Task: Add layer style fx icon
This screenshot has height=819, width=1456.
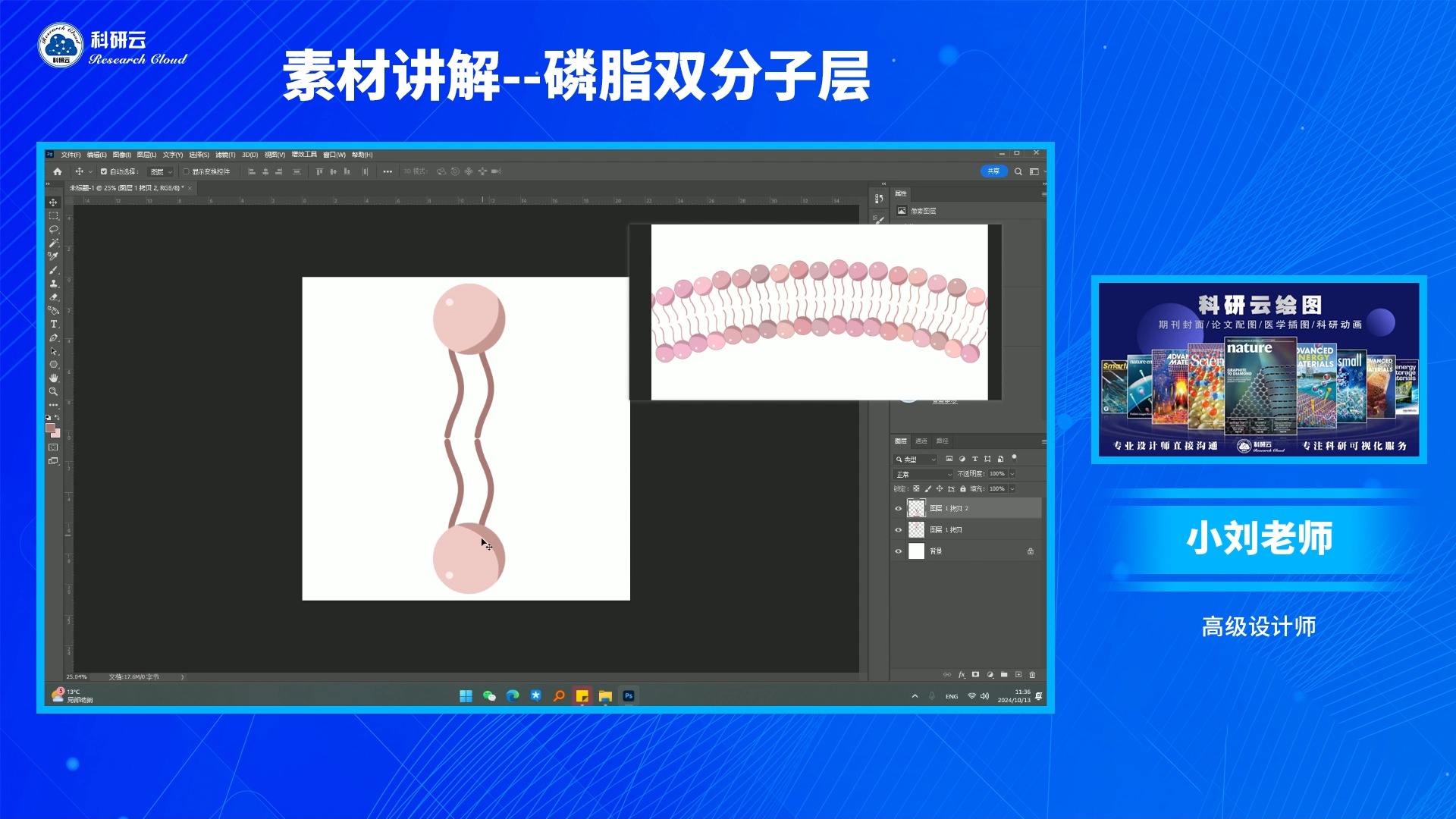Action: (962, 674)
